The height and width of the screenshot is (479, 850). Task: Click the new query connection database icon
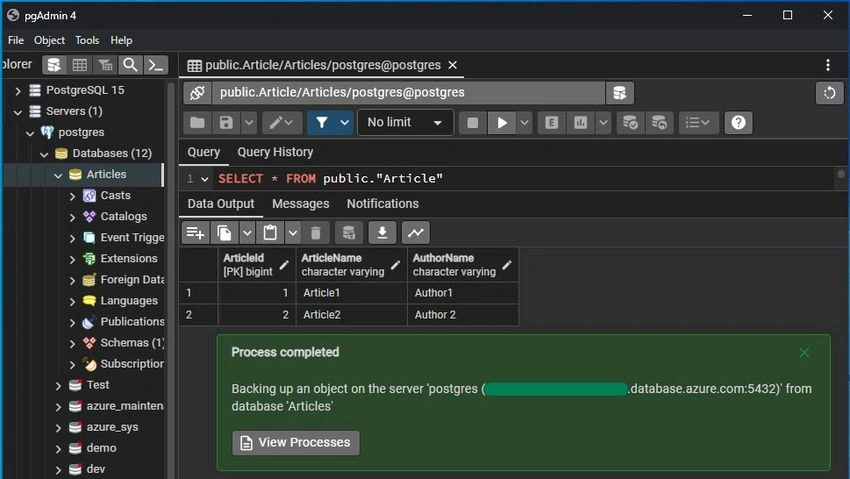coord(620,93)
